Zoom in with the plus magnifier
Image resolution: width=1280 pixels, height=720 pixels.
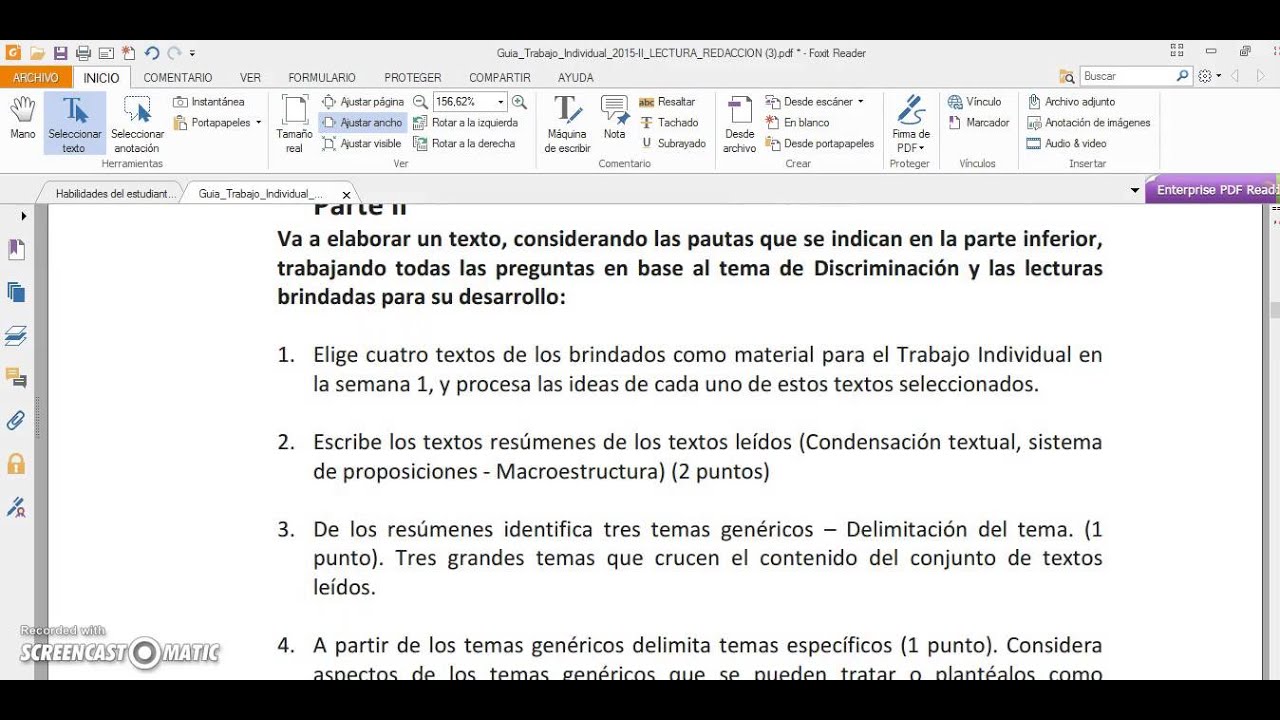518,101
